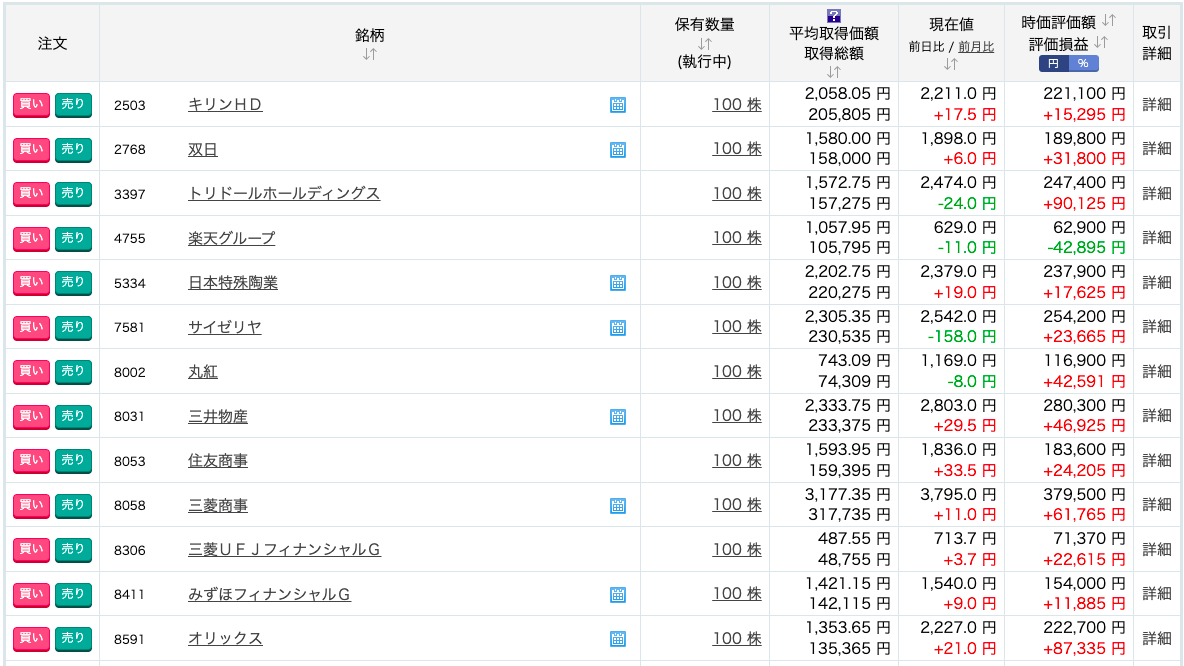
Task: Buy トリドールホールディングス shares
Action: point(31,194)
